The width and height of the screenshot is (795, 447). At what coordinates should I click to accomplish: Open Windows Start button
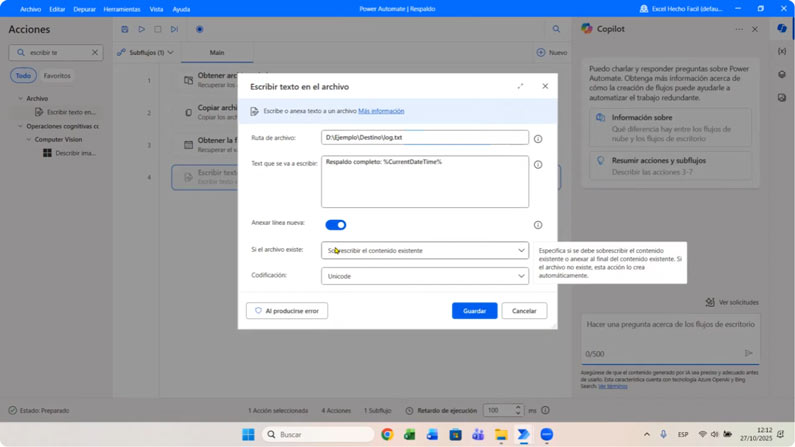coord(248,434)
